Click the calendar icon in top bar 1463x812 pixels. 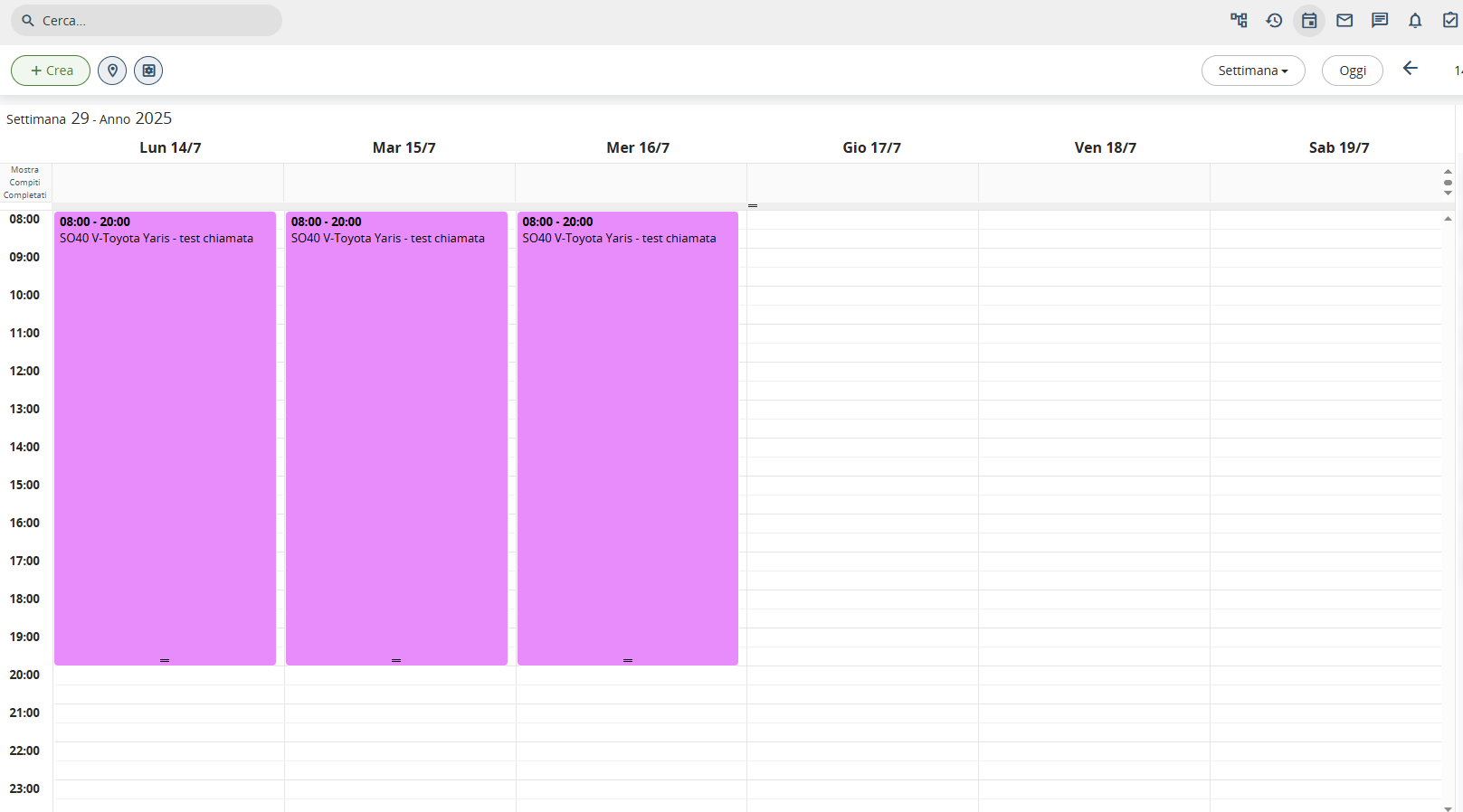1309,20
